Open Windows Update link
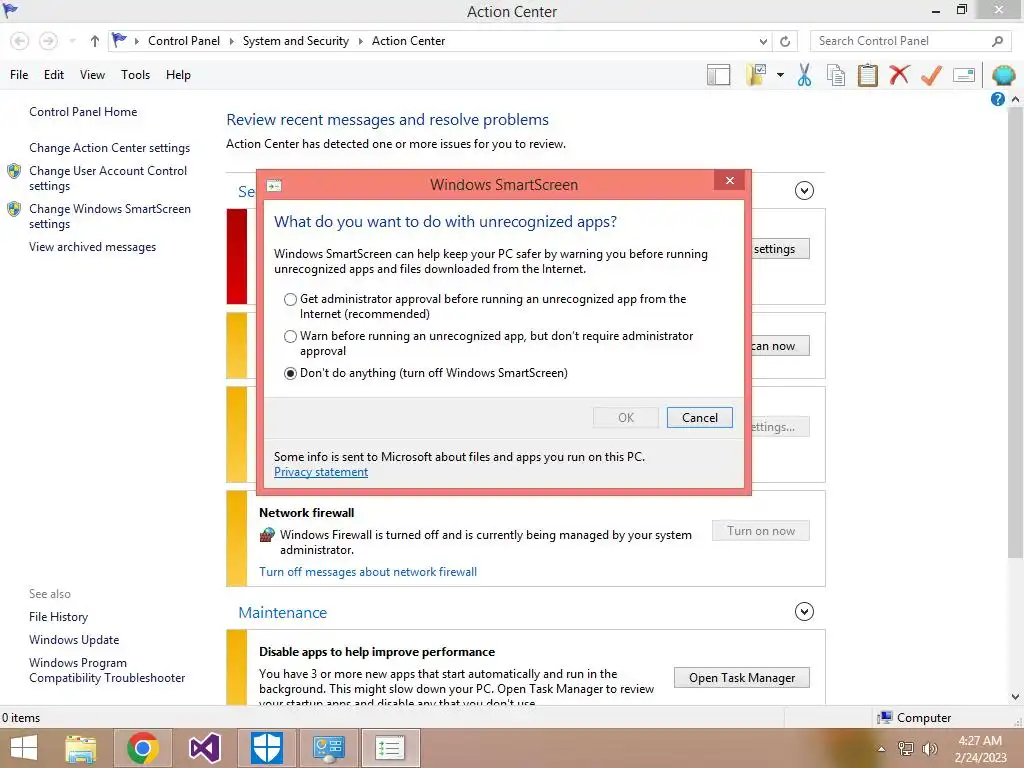This screenshot has height=768, width=1024. (74, 640)
